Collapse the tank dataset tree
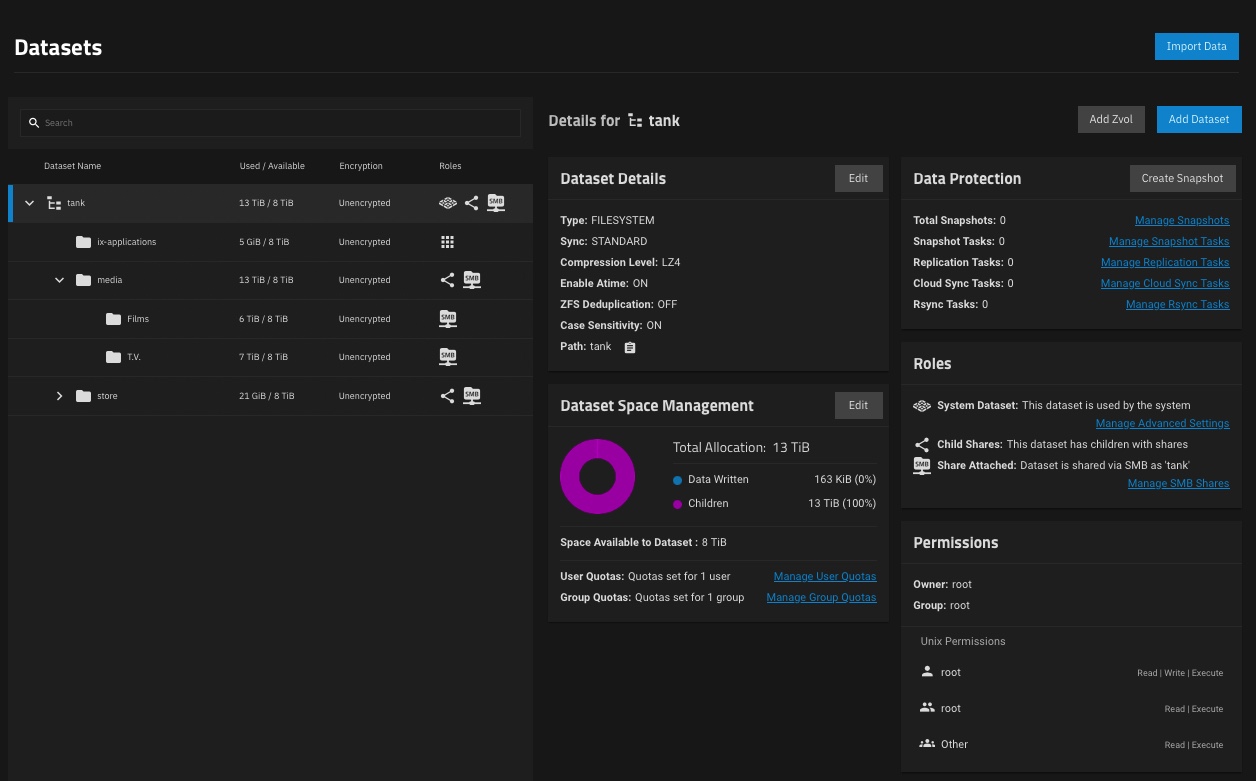The width and height of the screenshot is (1256, 781). click(x=30, y=203)
